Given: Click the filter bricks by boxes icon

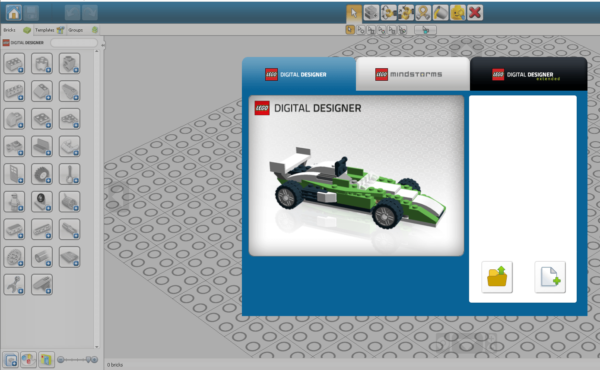Looking at the screenshot, I should click(46, 360).
